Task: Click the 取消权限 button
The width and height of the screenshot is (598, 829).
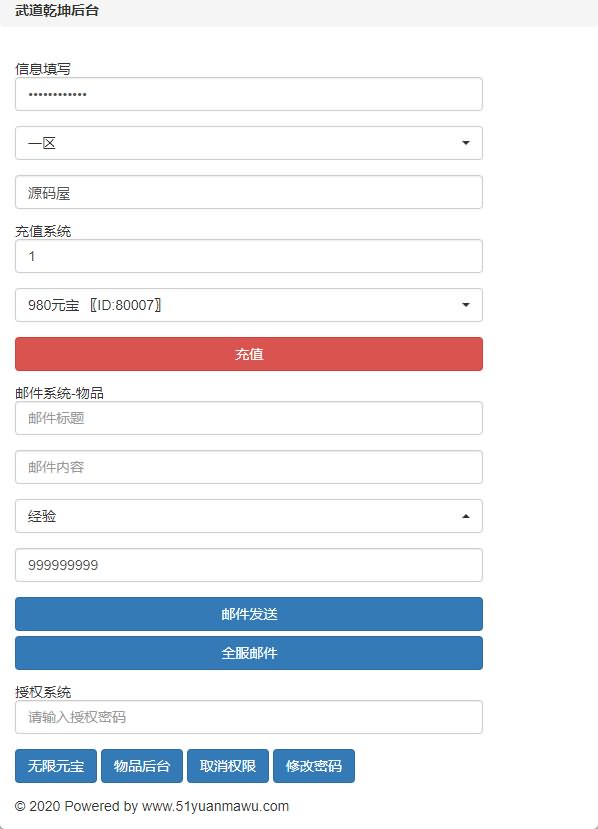Action: [228, 766]
